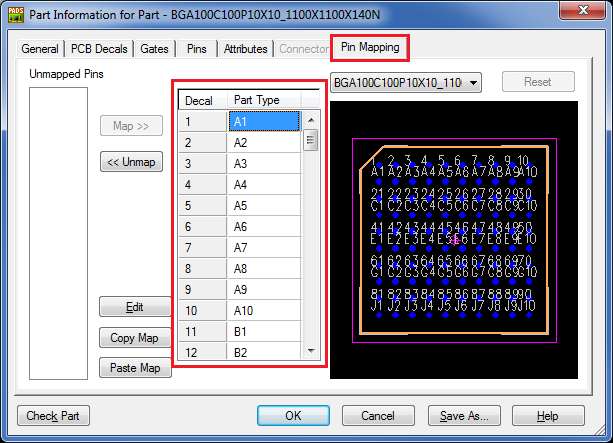Select the Pins tab

pos(197,49)
